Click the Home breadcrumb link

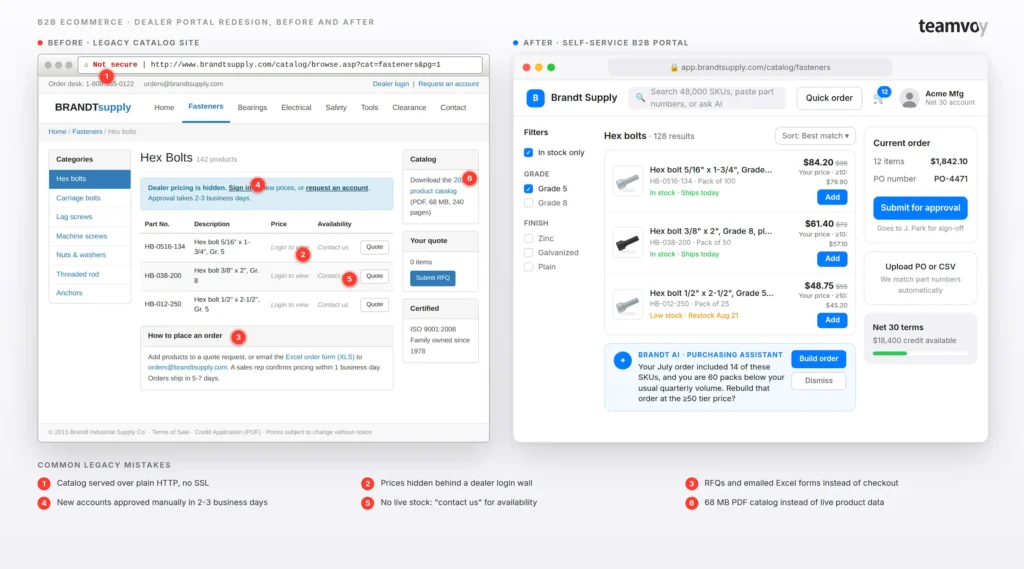pyautogui.click(x=57, y=132)
